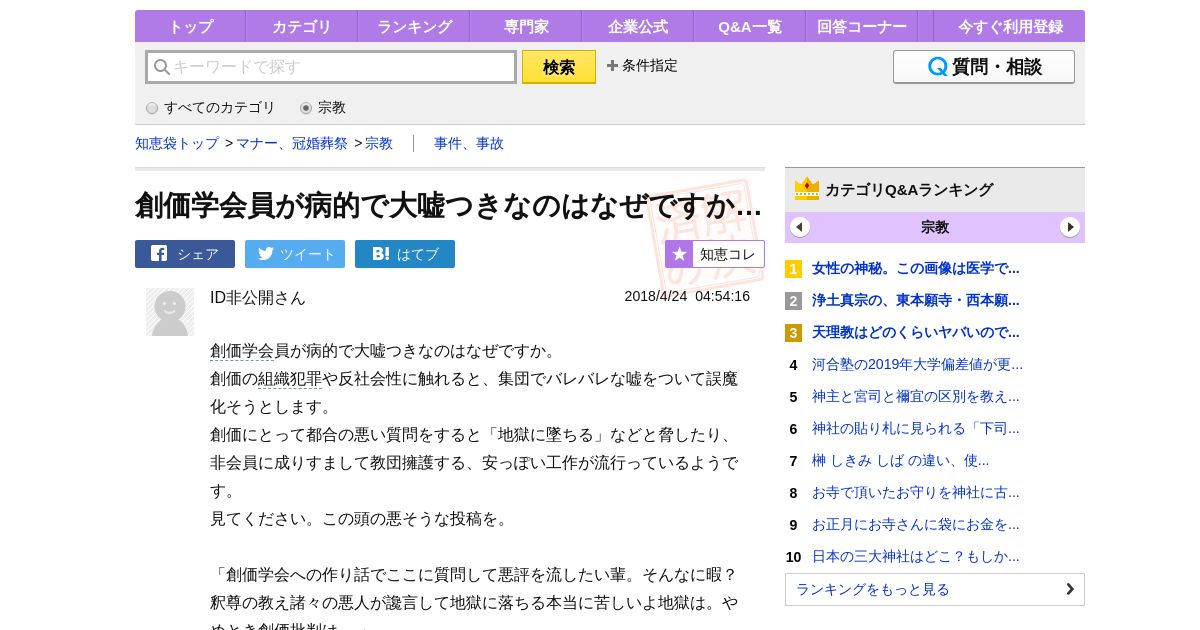Click カテゴリQ&Aランキング heading text
The width and height of the screenshot is (1200, 630).
click(909, 189)
